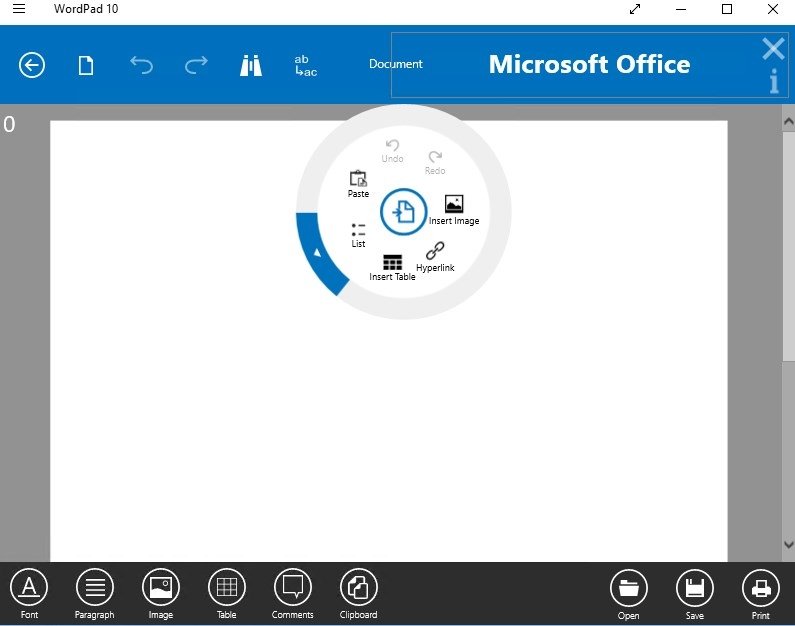This screenshot has height=626, width=795.
Task: Open Clipboard options
Action: click(x=358, y=594)
